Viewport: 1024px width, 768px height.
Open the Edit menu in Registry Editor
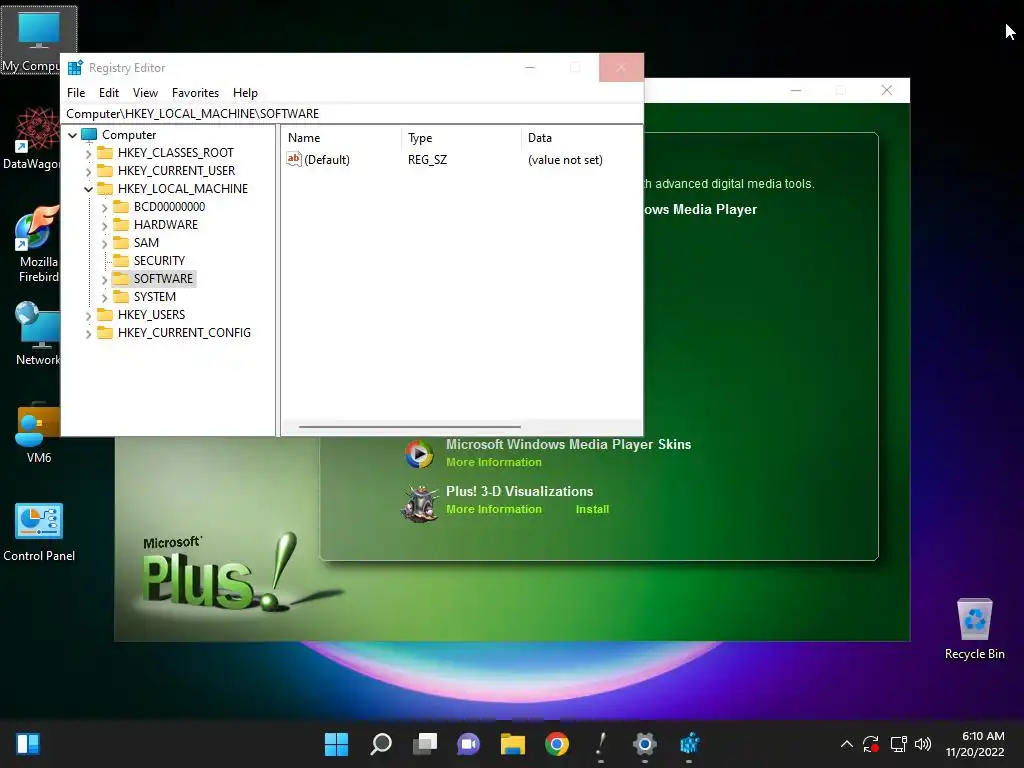(108, 93)
